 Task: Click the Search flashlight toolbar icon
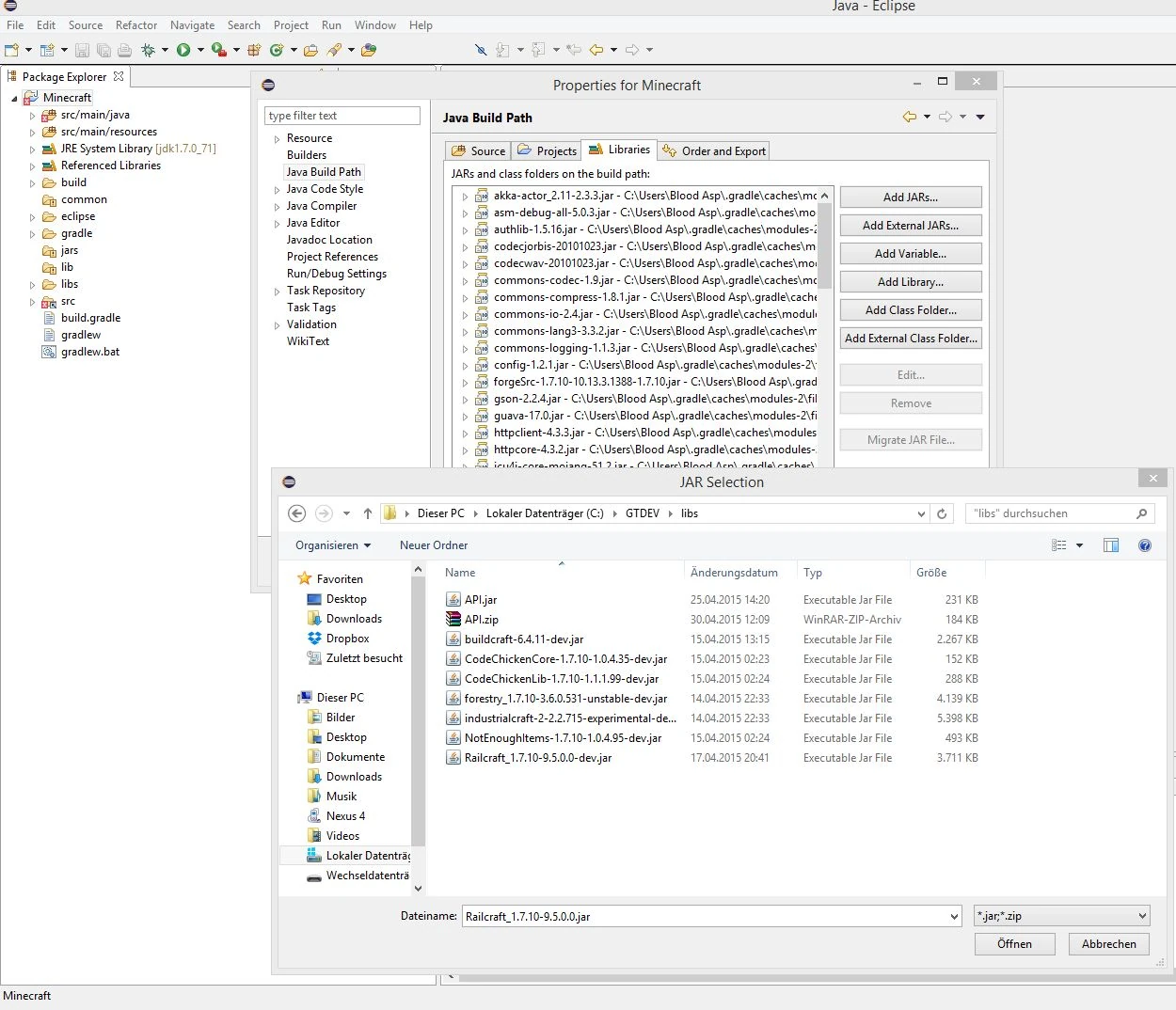tap(334, 50)
